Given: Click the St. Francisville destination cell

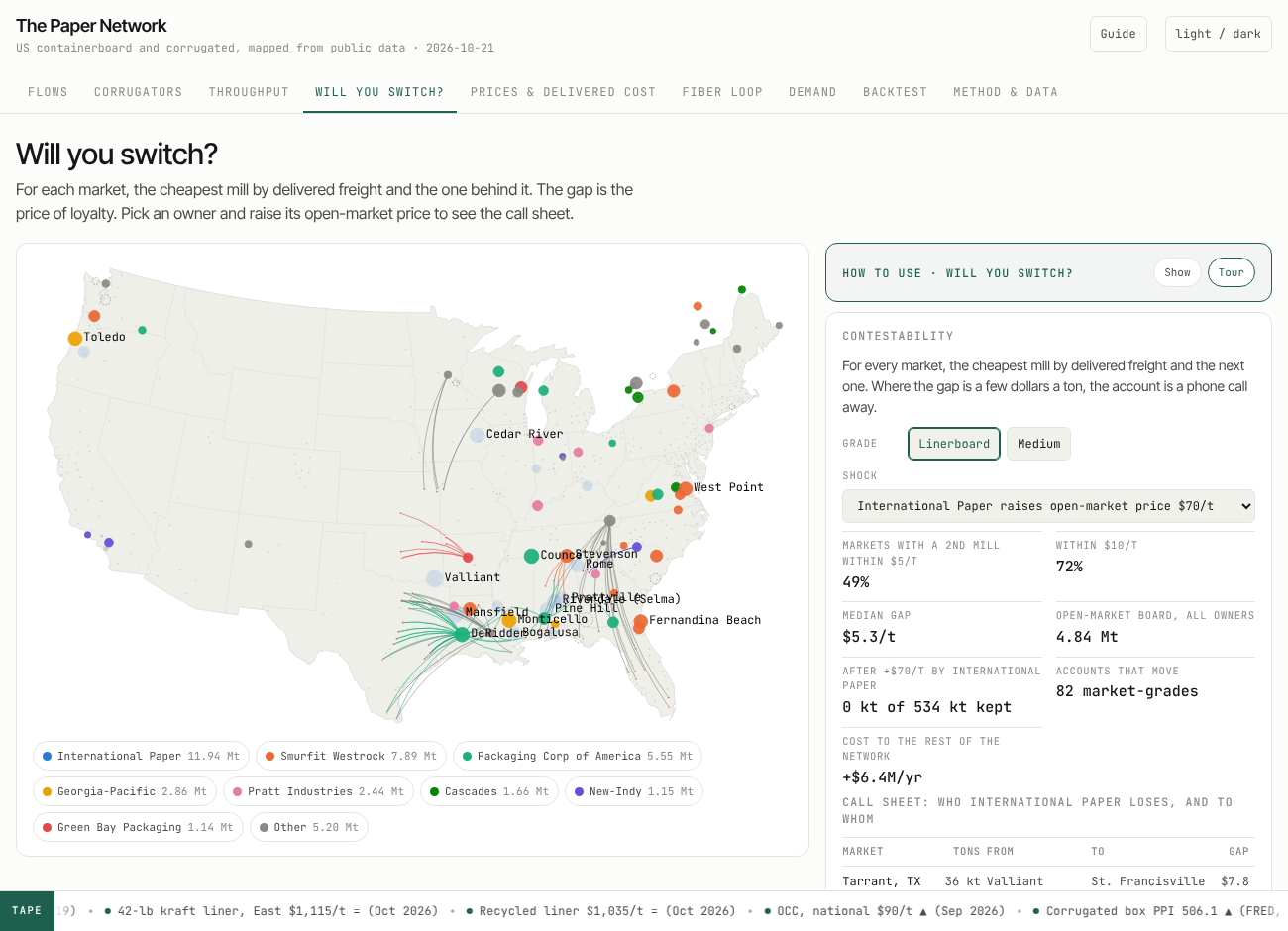Looking at the screenshot, I should (1148, 881).
